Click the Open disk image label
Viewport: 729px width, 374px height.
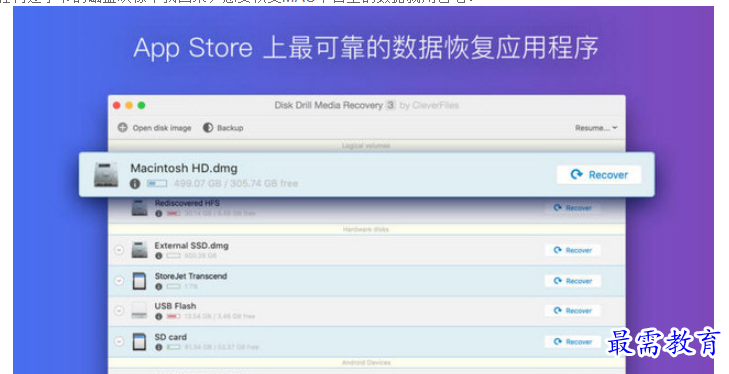[162, 128]
